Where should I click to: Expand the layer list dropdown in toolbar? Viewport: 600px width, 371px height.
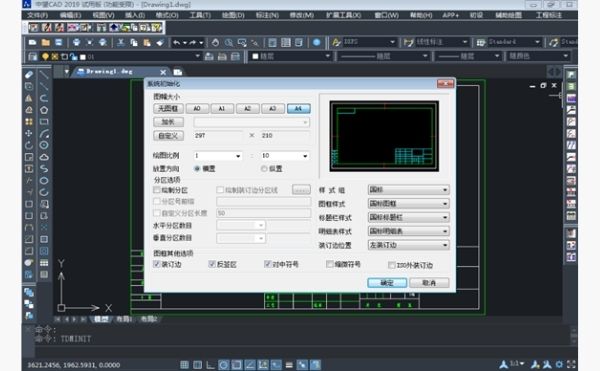197,56
